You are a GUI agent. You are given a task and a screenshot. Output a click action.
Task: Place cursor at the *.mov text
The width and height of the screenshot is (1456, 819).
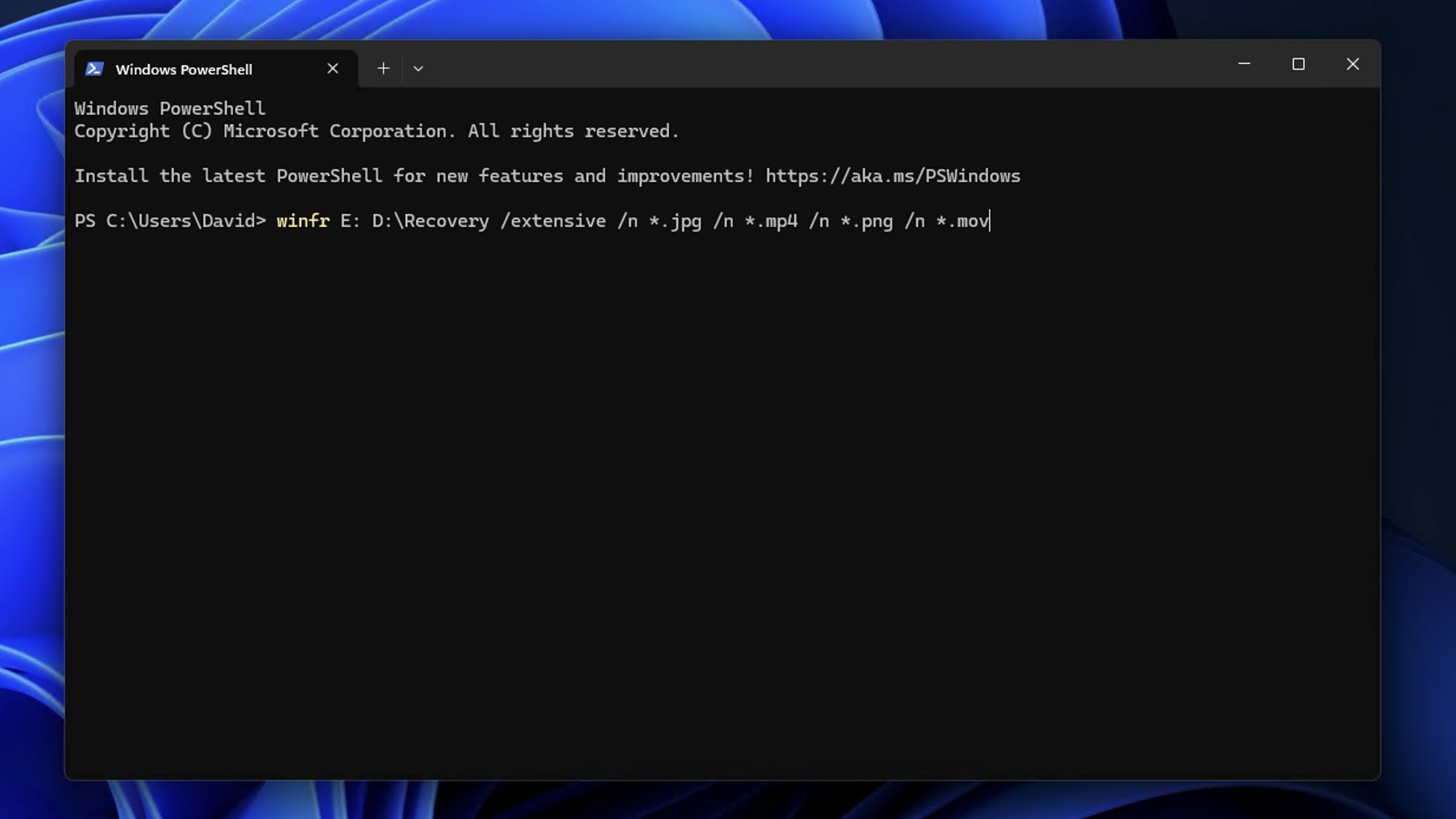962,221
